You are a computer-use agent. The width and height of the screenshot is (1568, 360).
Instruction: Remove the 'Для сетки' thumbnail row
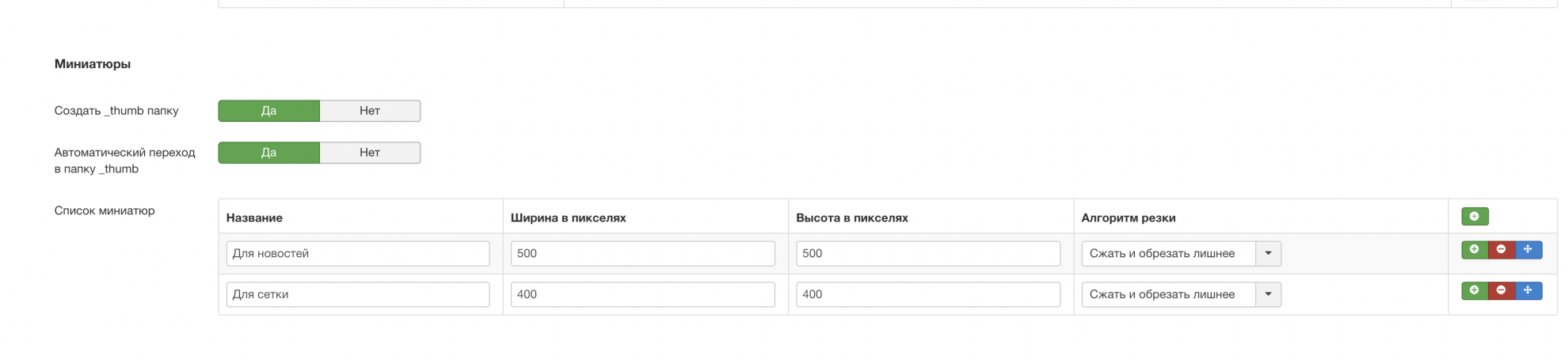[x=1501, y=291]
